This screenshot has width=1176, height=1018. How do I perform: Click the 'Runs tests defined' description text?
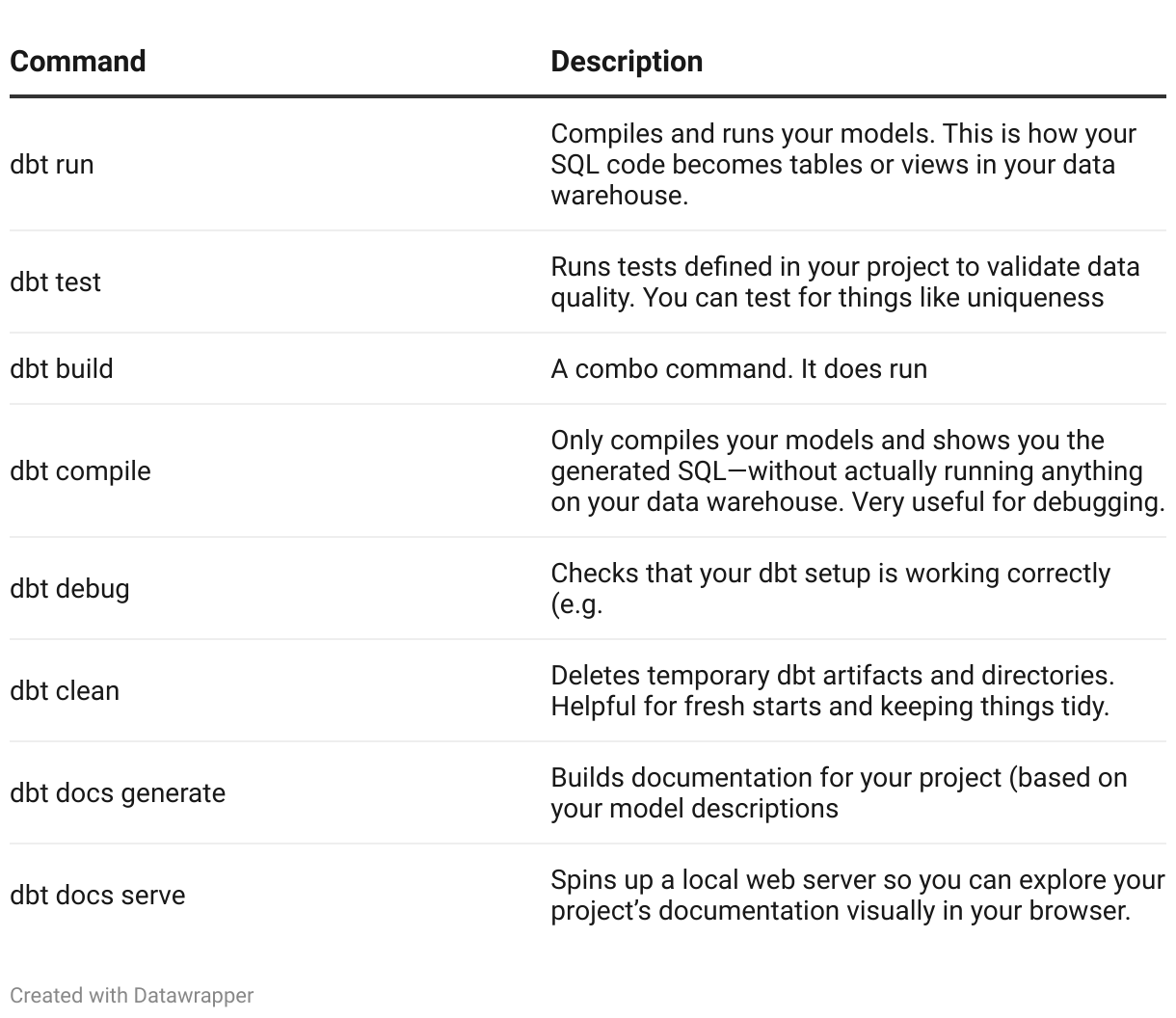[845, 282]
